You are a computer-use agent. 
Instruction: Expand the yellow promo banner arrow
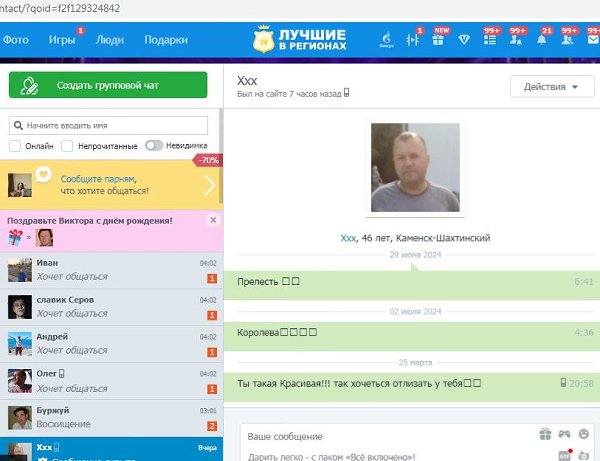[x=210, y=184]
